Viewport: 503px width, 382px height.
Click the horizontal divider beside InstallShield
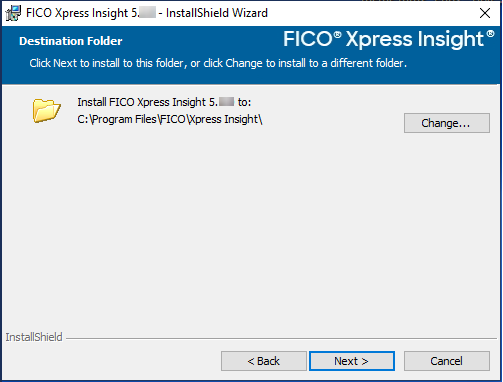click(281, 339)
